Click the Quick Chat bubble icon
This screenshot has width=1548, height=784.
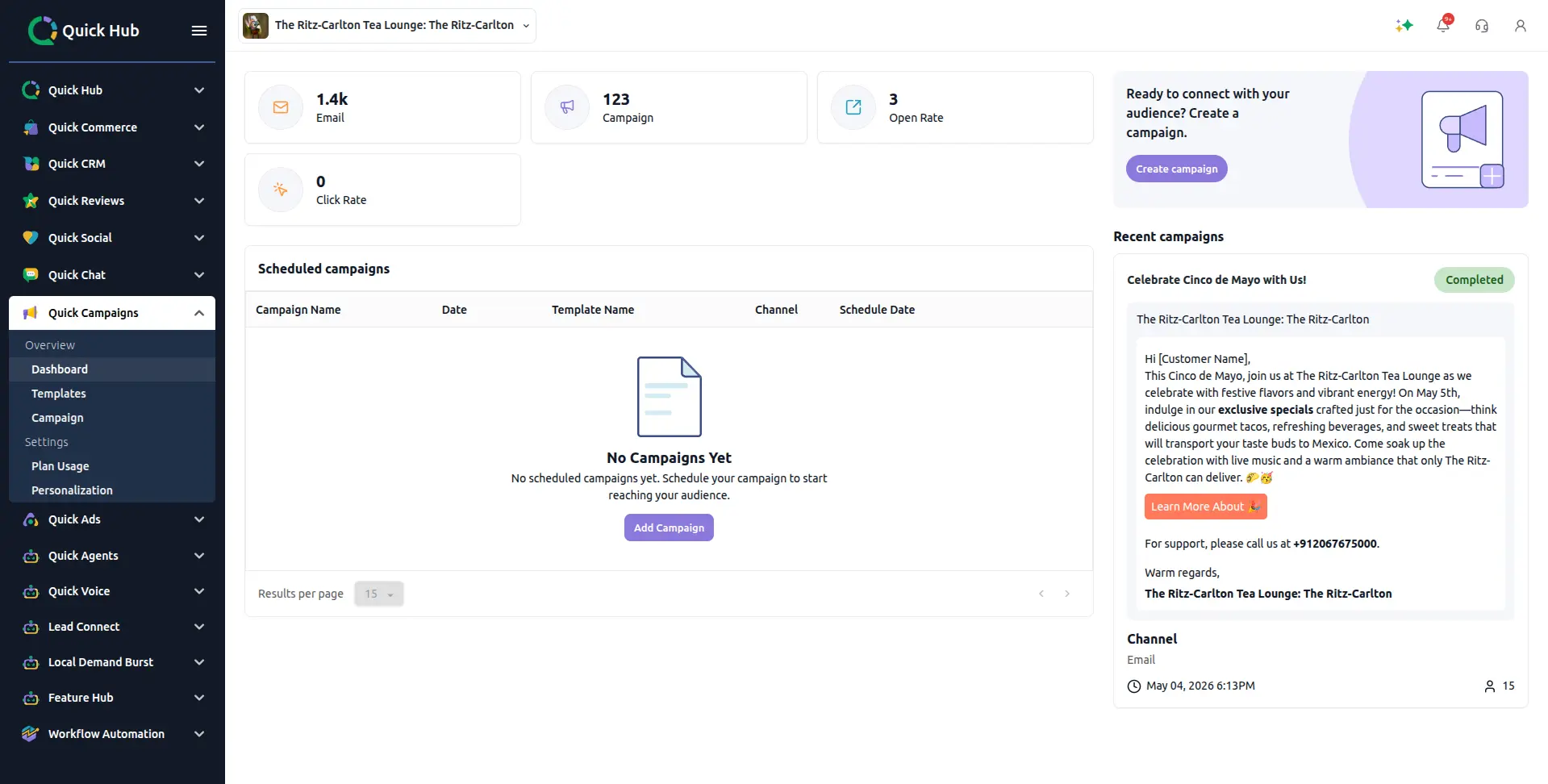tap(31, 275)
